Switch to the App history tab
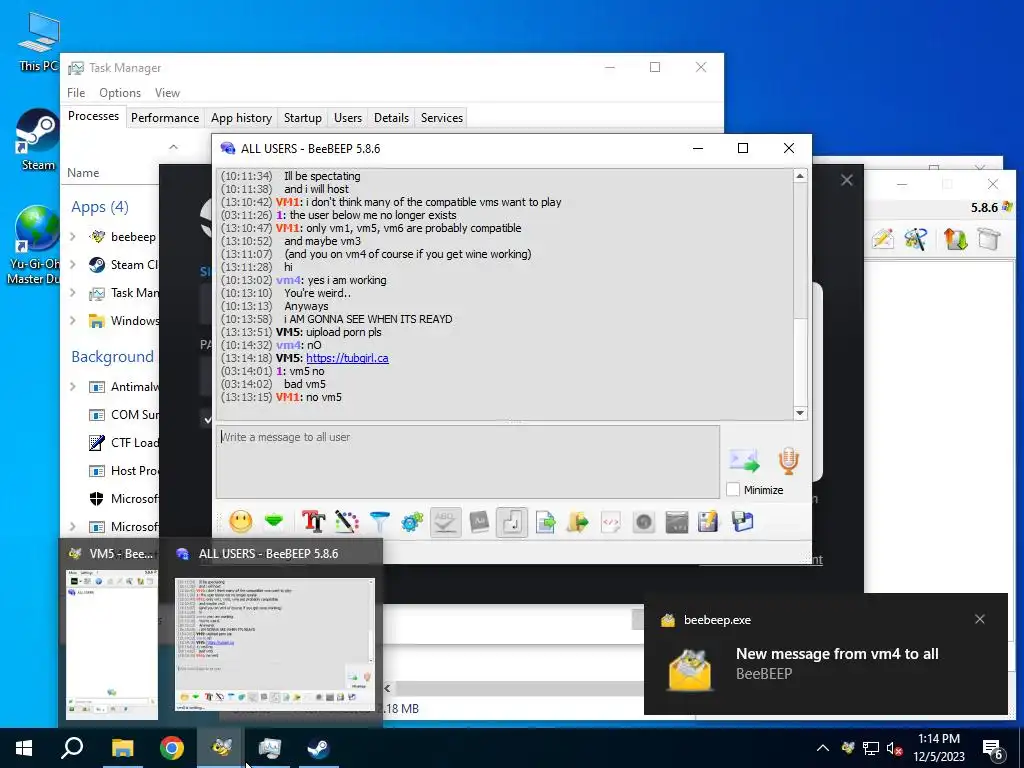The width and height of the screenshot is (1024, 768). pos(241,118)
